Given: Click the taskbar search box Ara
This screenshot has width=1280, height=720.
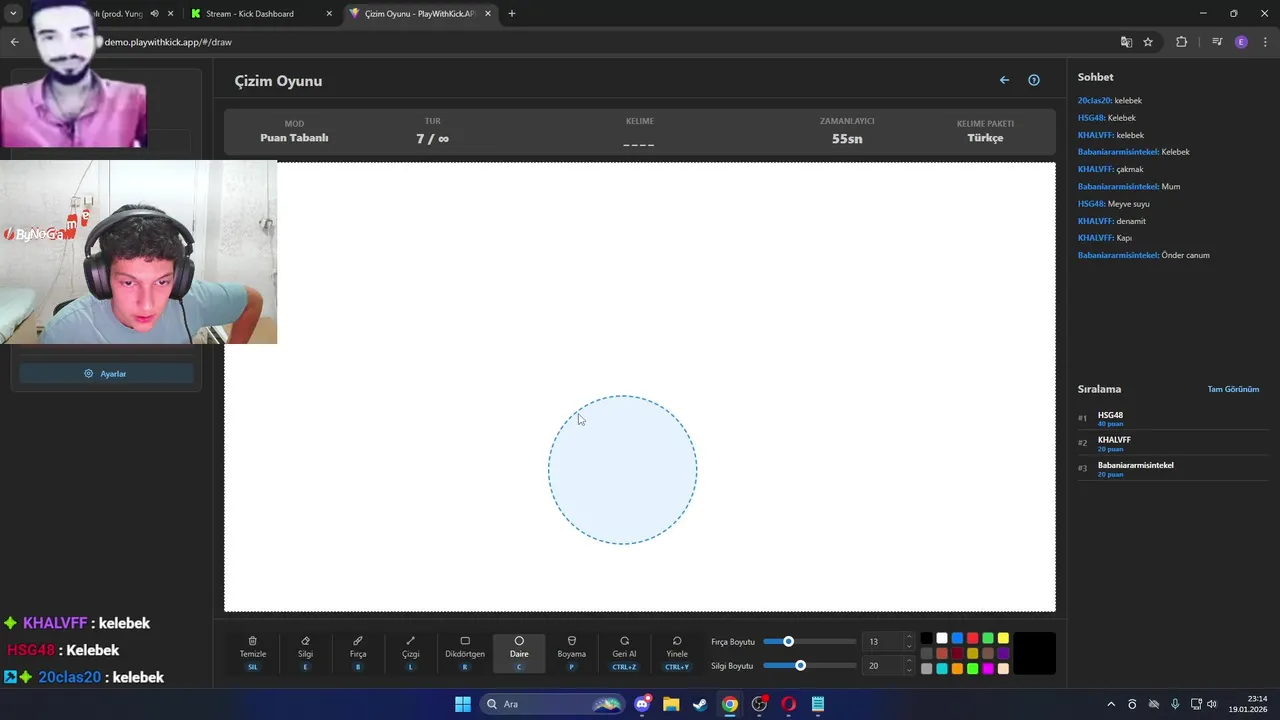Looking at the screenshot, I should [553, 704].
